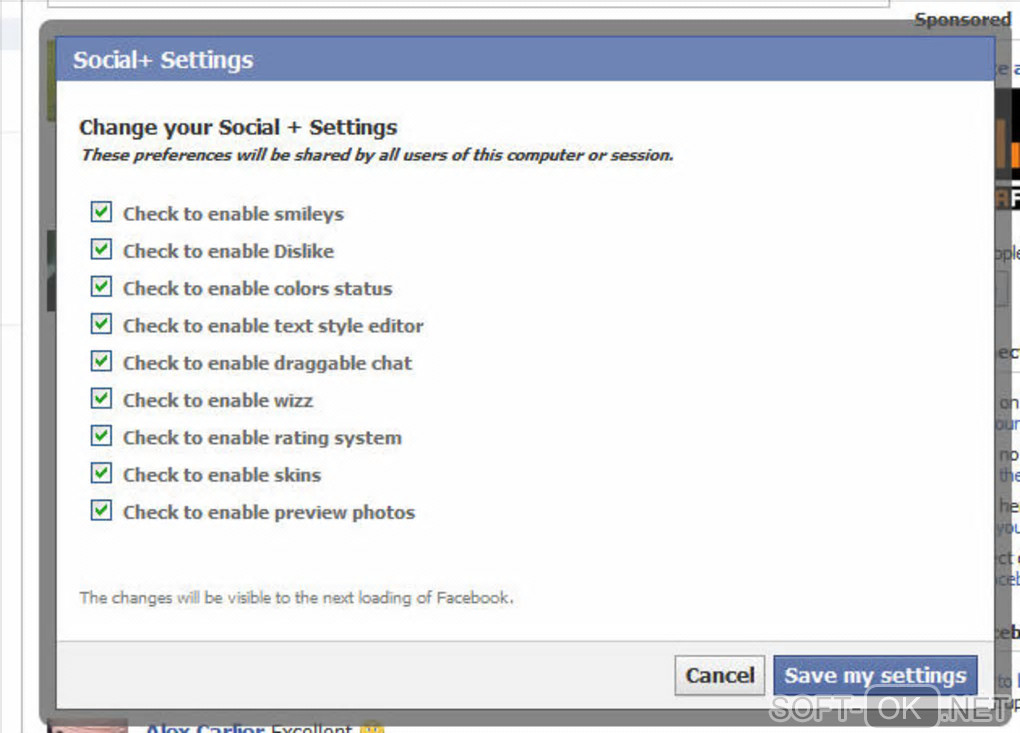Turn off the text style editor checkbox
Screen dimensions: 1020x733
pyautogui.click(x=101, y=324)
